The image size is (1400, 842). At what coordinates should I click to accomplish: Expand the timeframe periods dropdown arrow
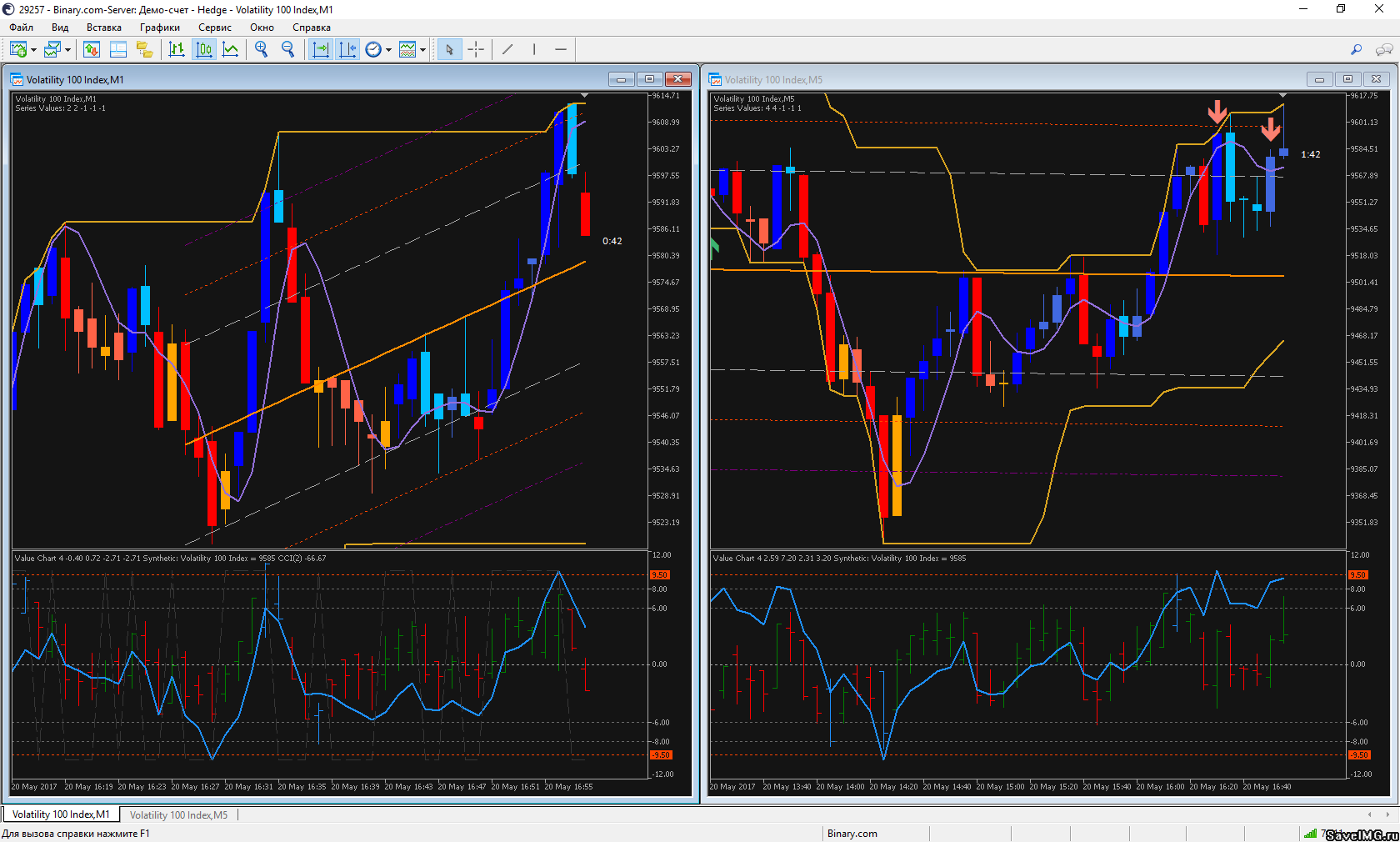[388, 50]
